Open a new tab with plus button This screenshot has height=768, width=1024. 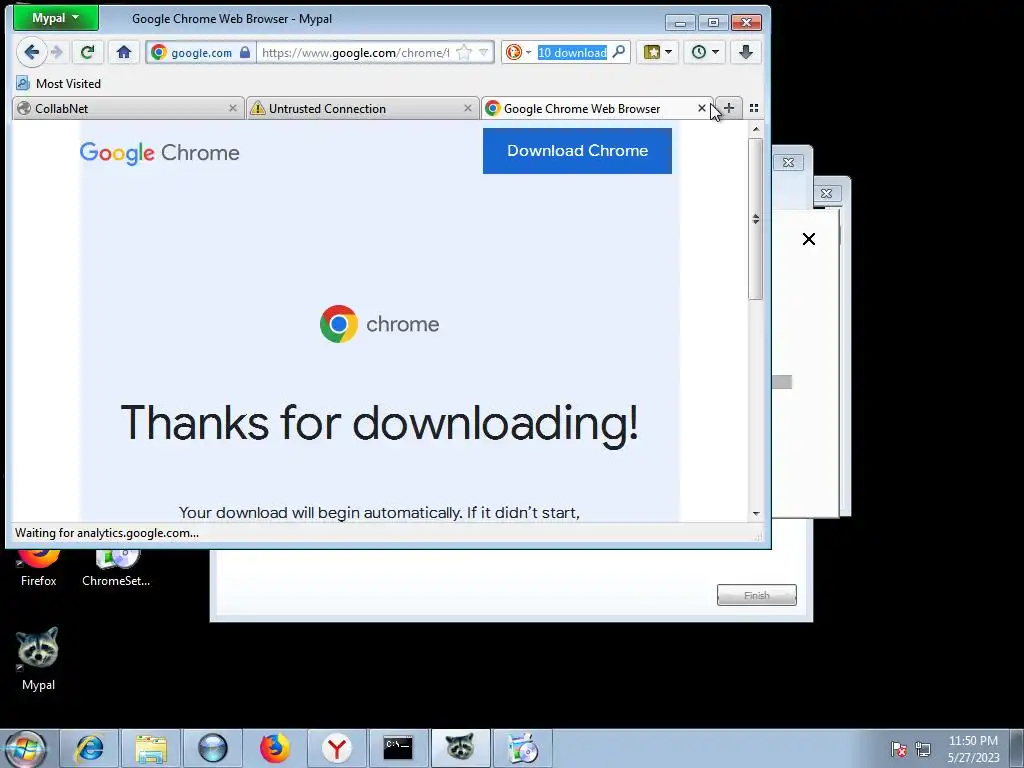(x=729, y=108)
